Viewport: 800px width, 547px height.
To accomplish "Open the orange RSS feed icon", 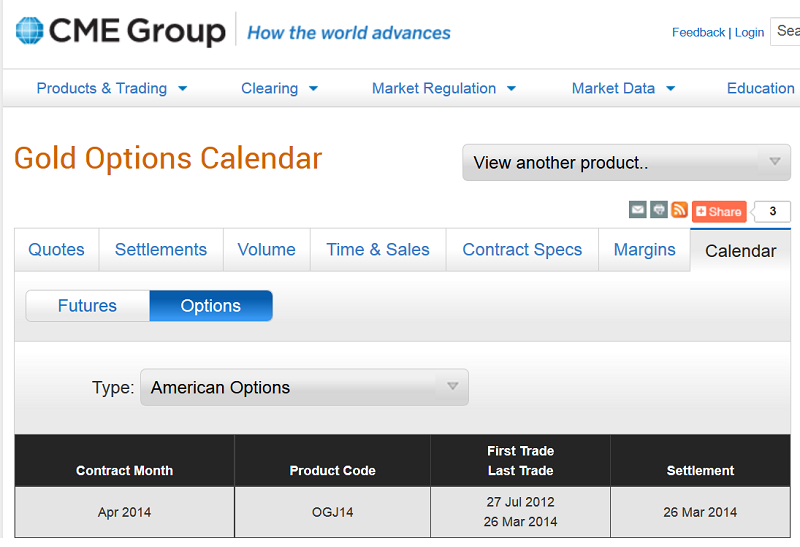I will [x=679, y=210].
